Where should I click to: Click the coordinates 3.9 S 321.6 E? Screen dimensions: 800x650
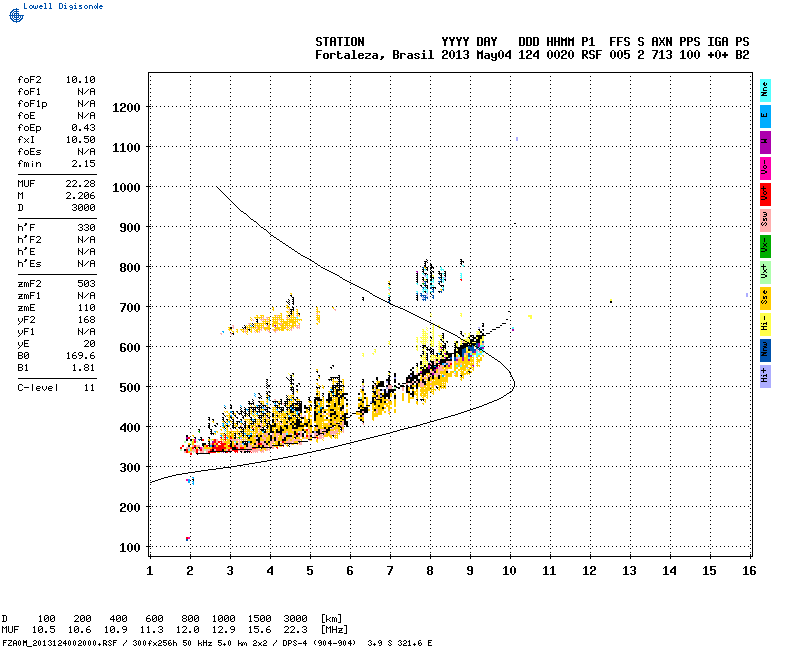pyautogui.click(x=399, y=643)
